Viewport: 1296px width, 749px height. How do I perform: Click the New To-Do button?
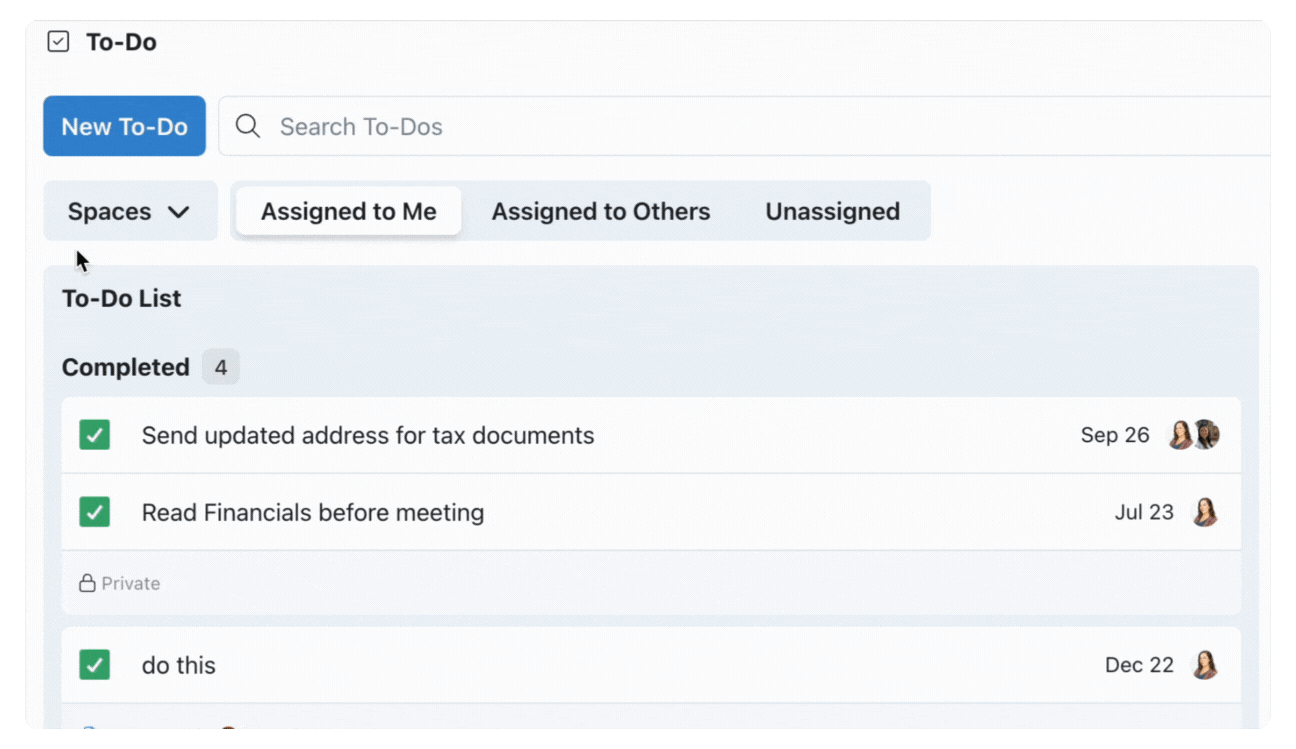coord(124,126)
